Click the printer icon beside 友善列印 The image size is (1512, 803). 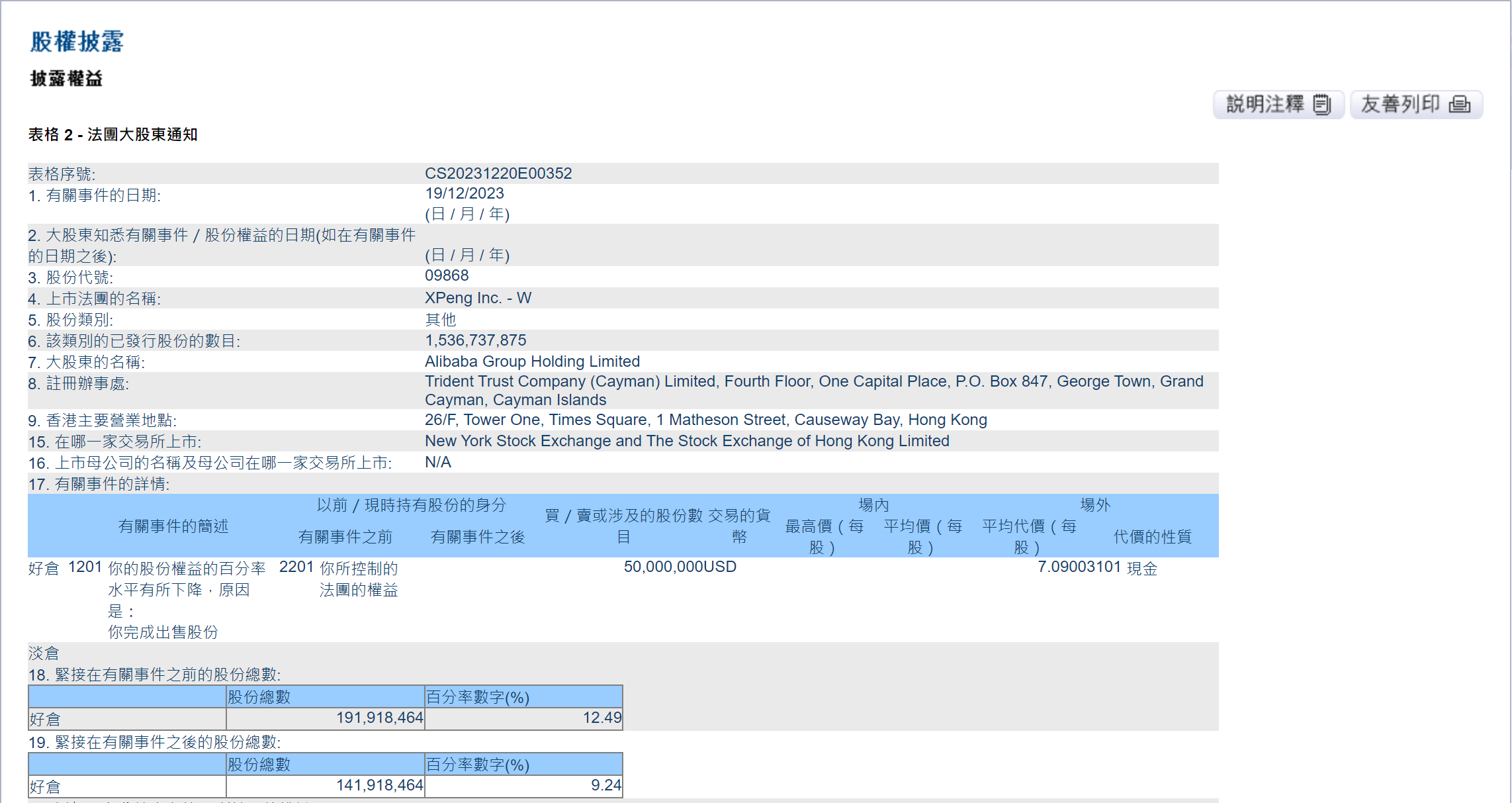[1459, 105]
